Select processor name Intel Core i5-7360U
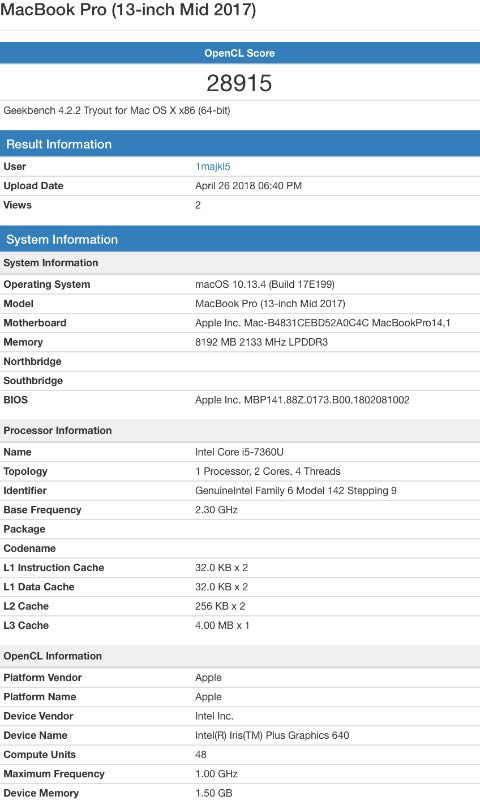The image size is (480, 800). click(239, 452)
